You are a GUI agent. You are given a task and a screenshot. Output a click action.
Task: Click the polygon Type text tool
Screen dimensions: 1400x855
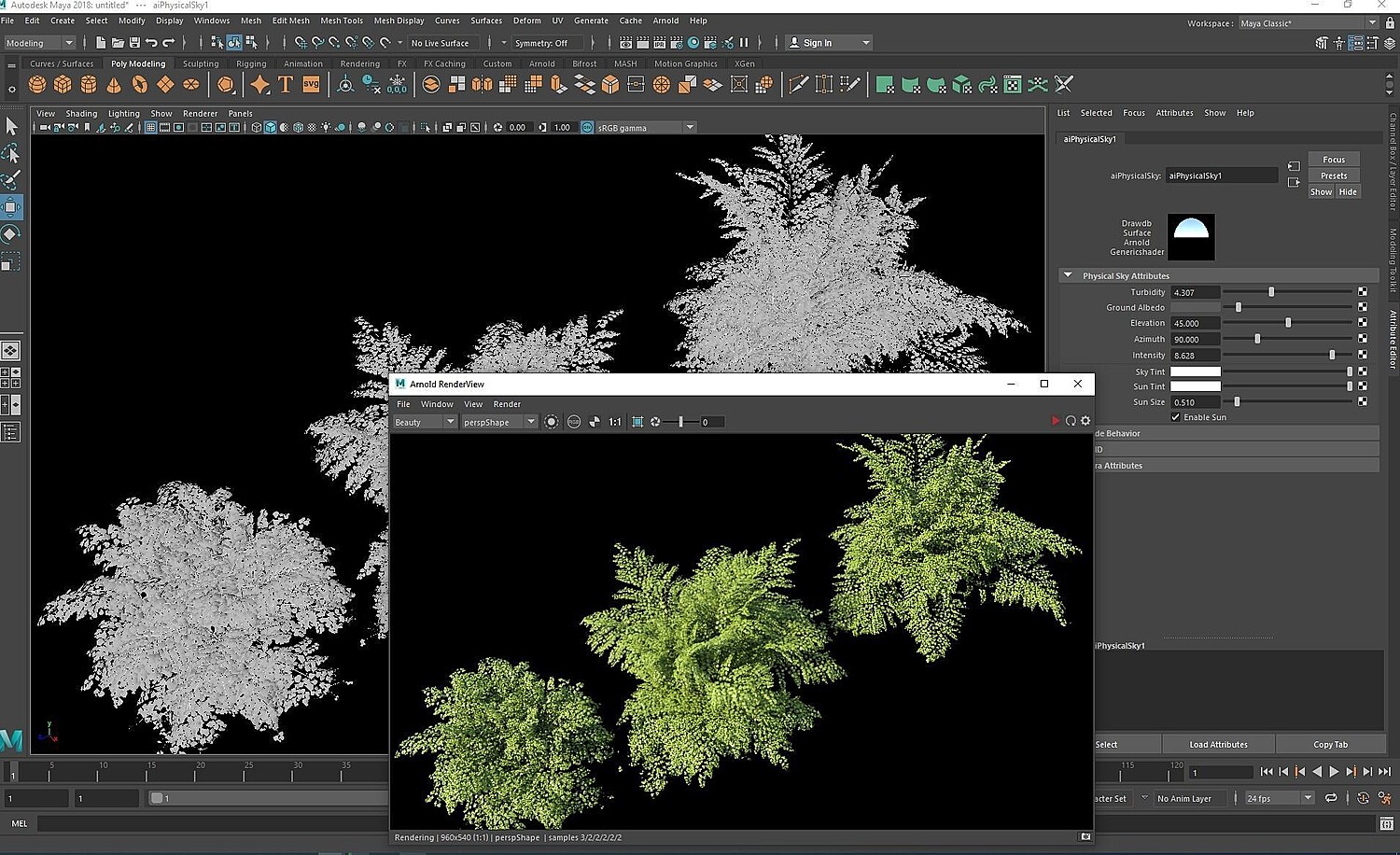[x=286, y=85]
